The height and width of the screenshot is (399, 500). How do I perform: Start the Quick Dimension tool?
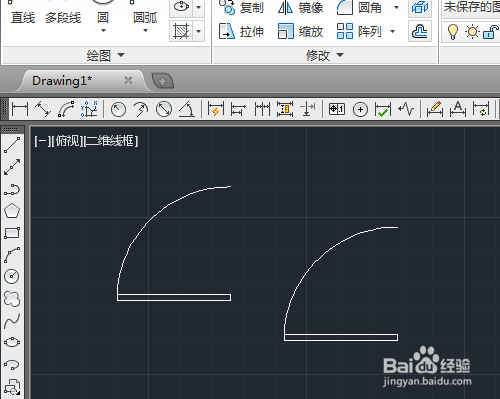coord(215,109)
